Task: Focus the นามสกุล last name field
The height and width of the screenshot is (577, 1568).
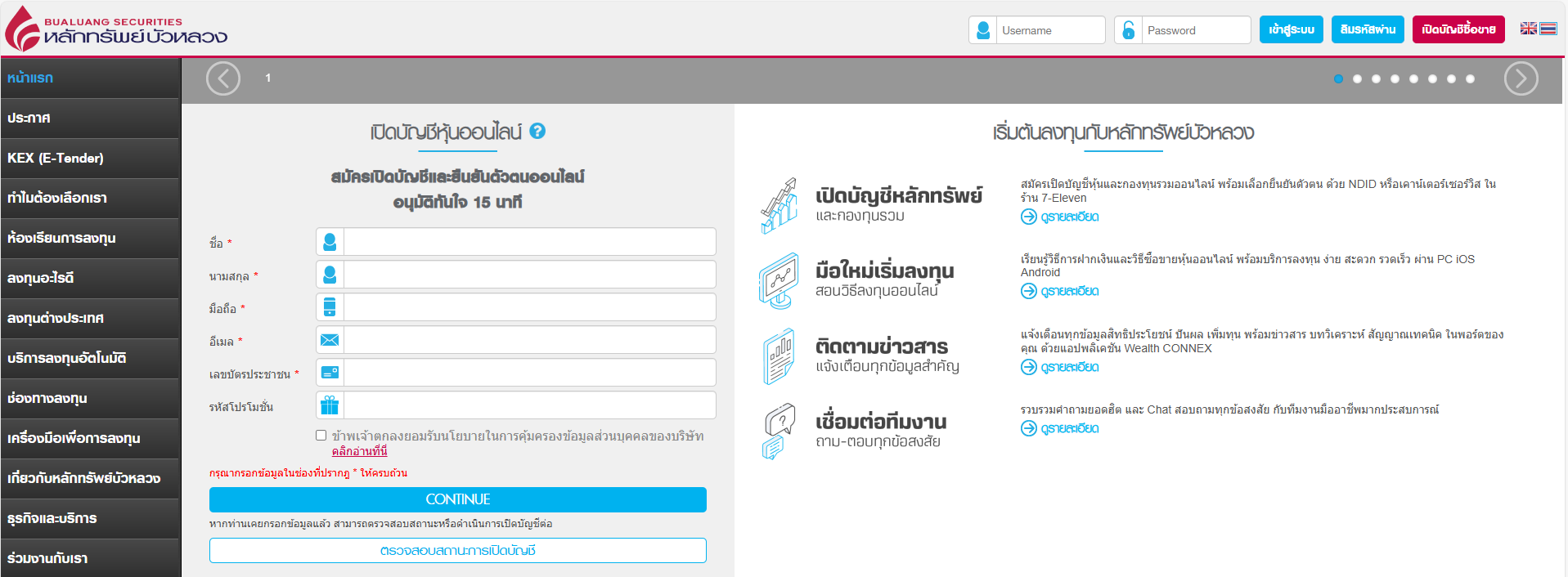Action: pos(530,275)
